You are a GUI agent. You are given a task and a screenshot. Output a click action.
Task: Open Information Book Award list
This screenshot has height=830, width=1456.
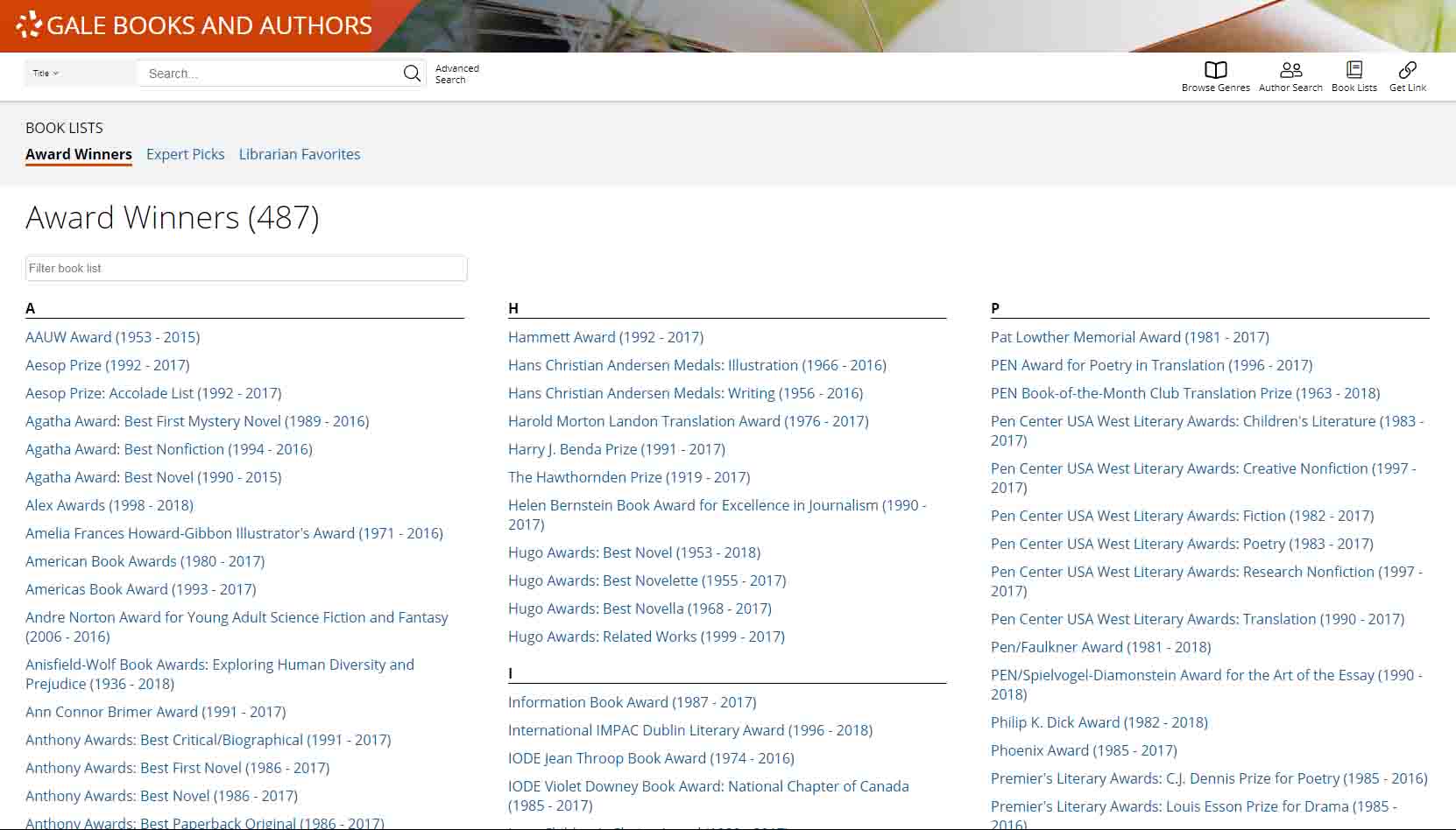pyautogui.click(x=632, y=702)
